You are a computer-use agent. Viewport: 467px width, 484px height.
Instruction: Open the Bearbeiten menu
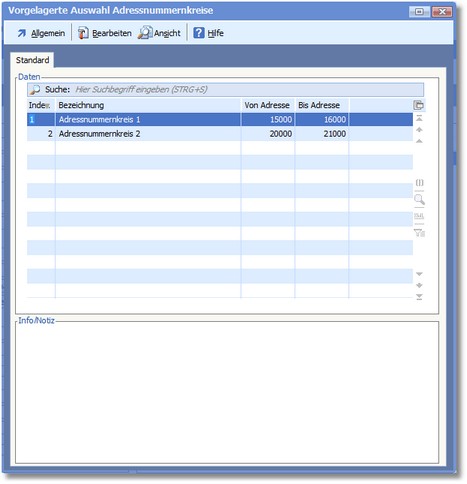pos(104,33)
